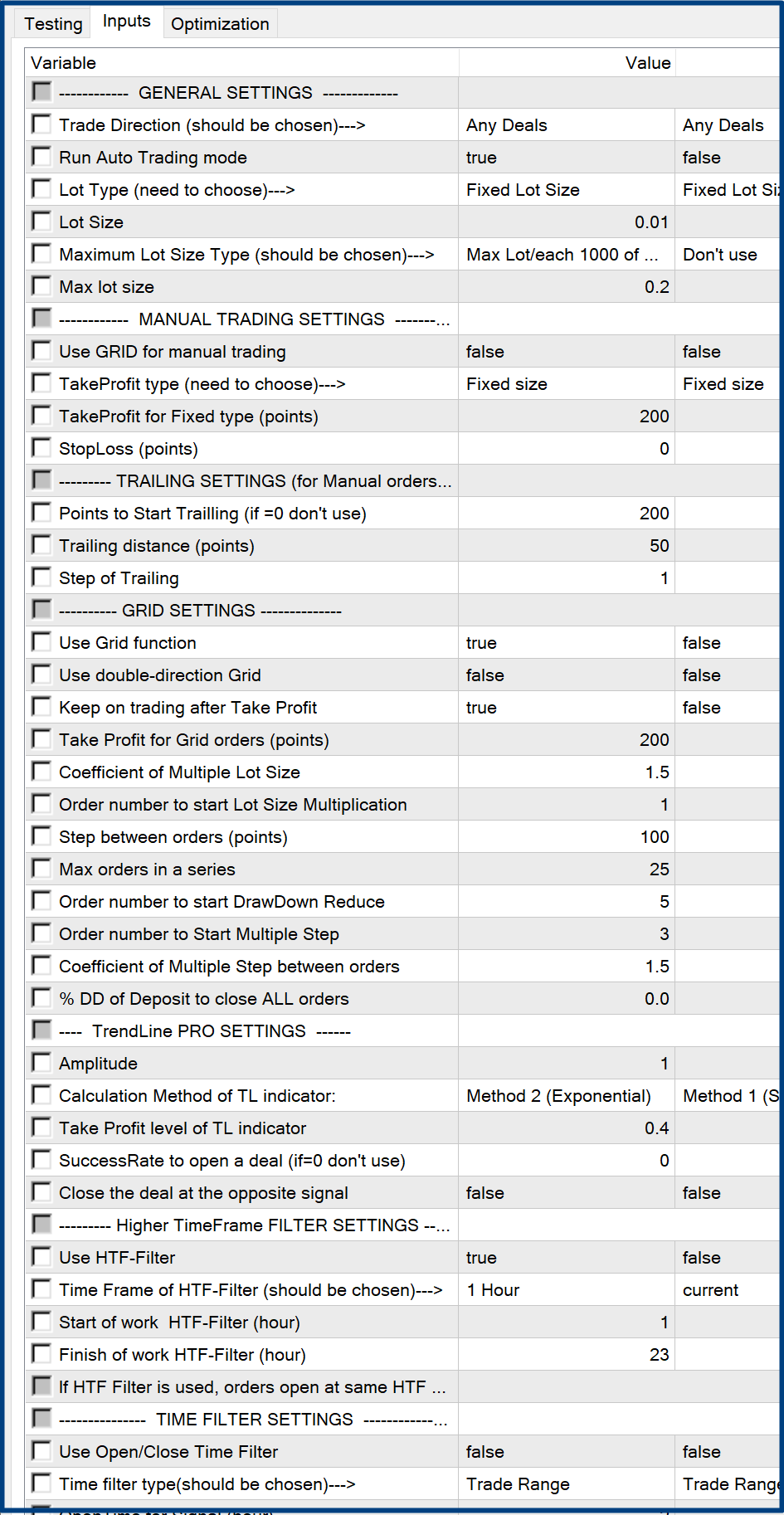This screenshot has height=1515, width=784.
Task: Change Keep on trading after Take Profit value
Action: click(566, 708)
